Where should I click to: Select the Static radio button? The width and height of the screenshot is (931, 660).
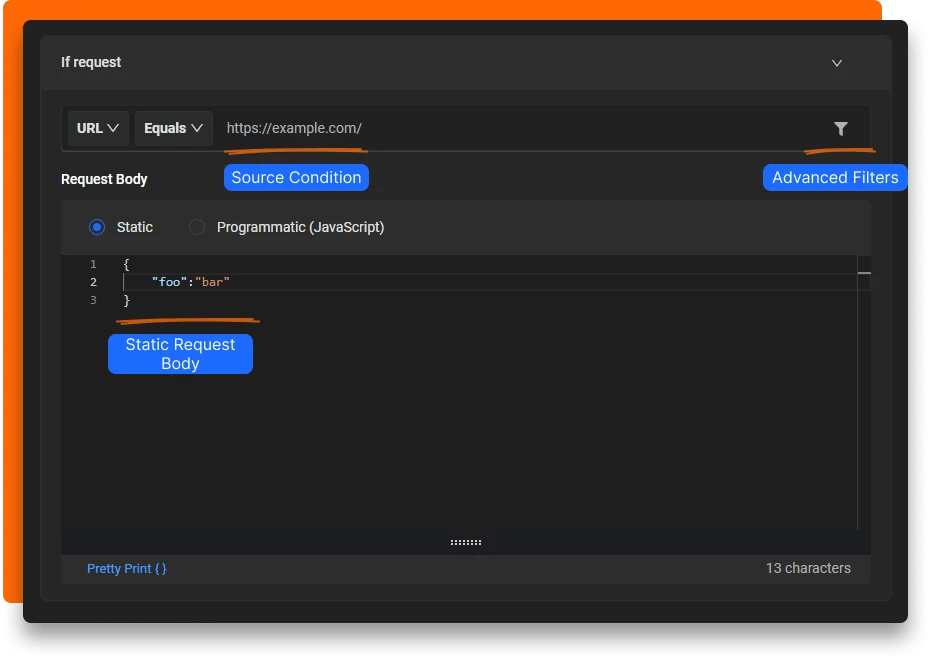click(x=97, y=227)
